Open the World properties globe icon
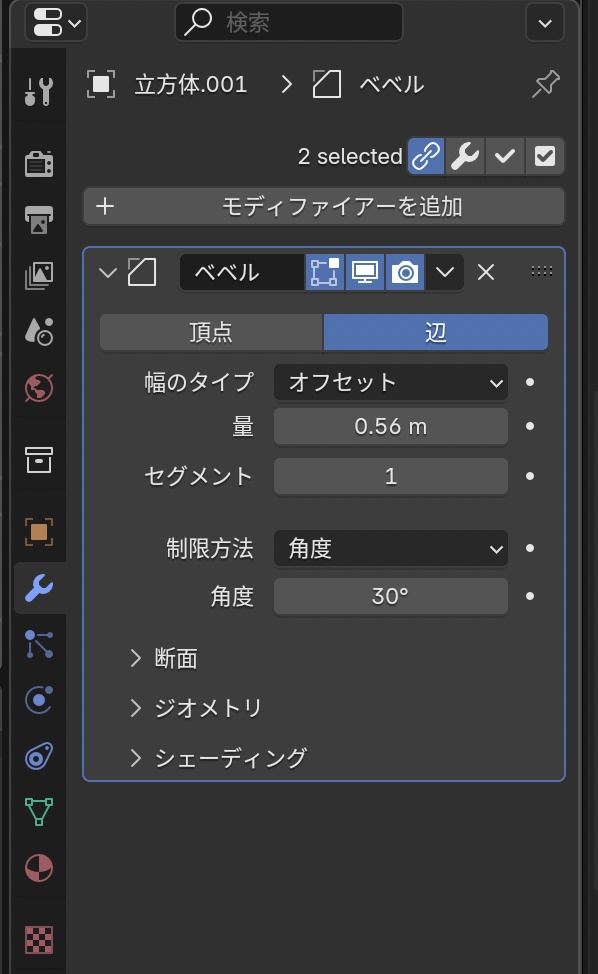This screenshot has width=598, height=974. click(39, 388)
